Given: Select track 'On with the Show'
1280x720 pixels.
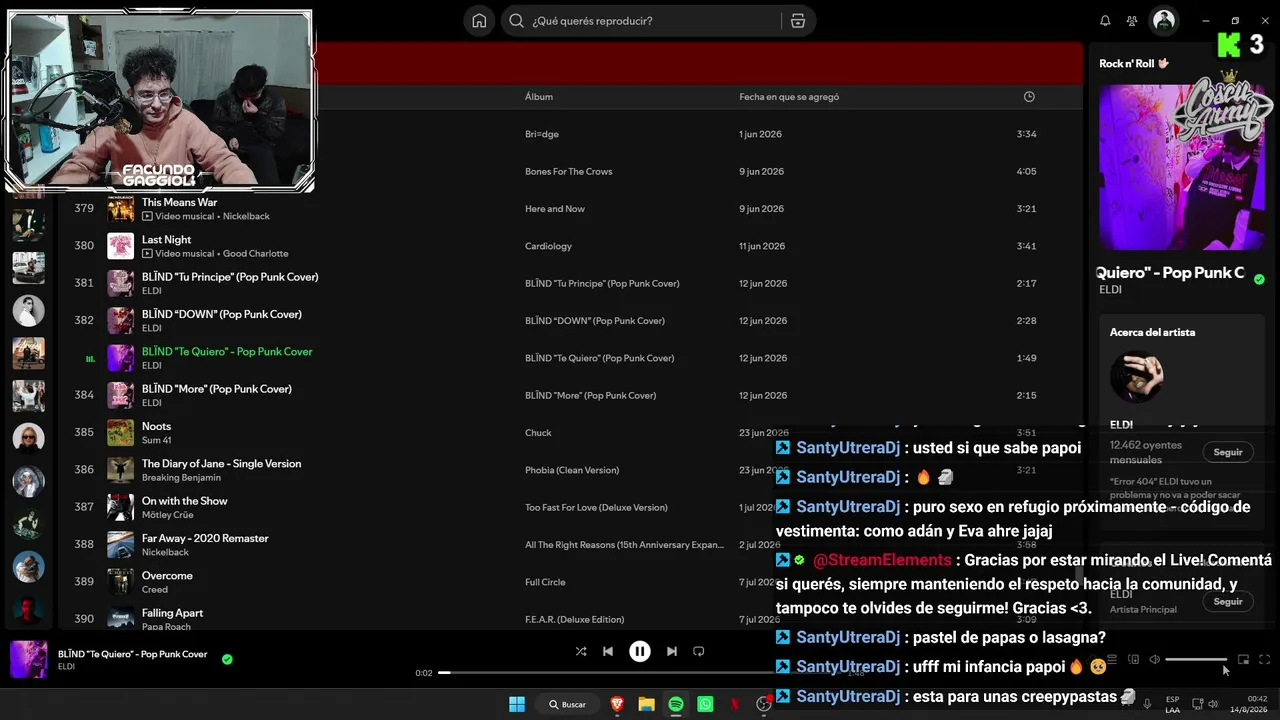Looking at the screenshot, I should pyautogui.click(x=185, y=501).
